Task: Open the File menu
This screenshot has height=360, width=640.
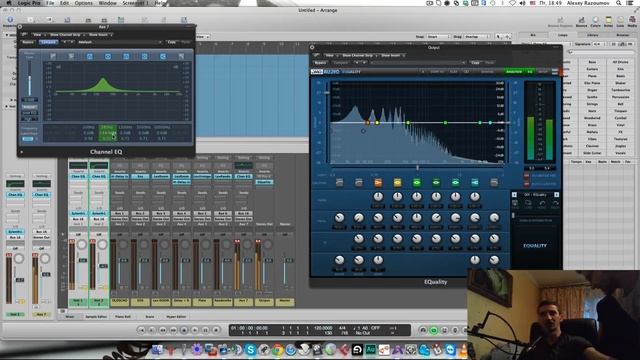Action: 50,3
